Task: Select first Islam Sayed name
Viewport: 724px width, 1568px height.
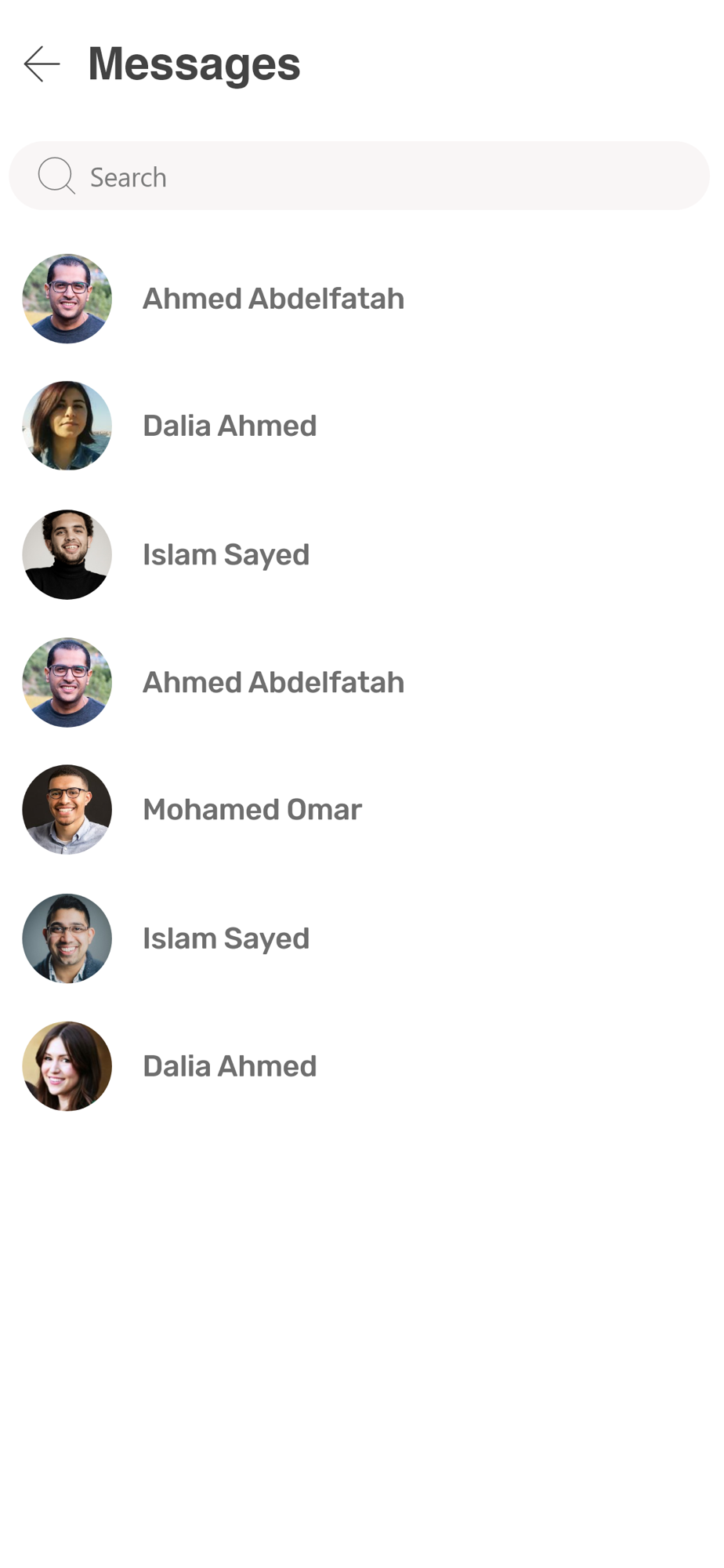Action: click(x=226, y=555)
